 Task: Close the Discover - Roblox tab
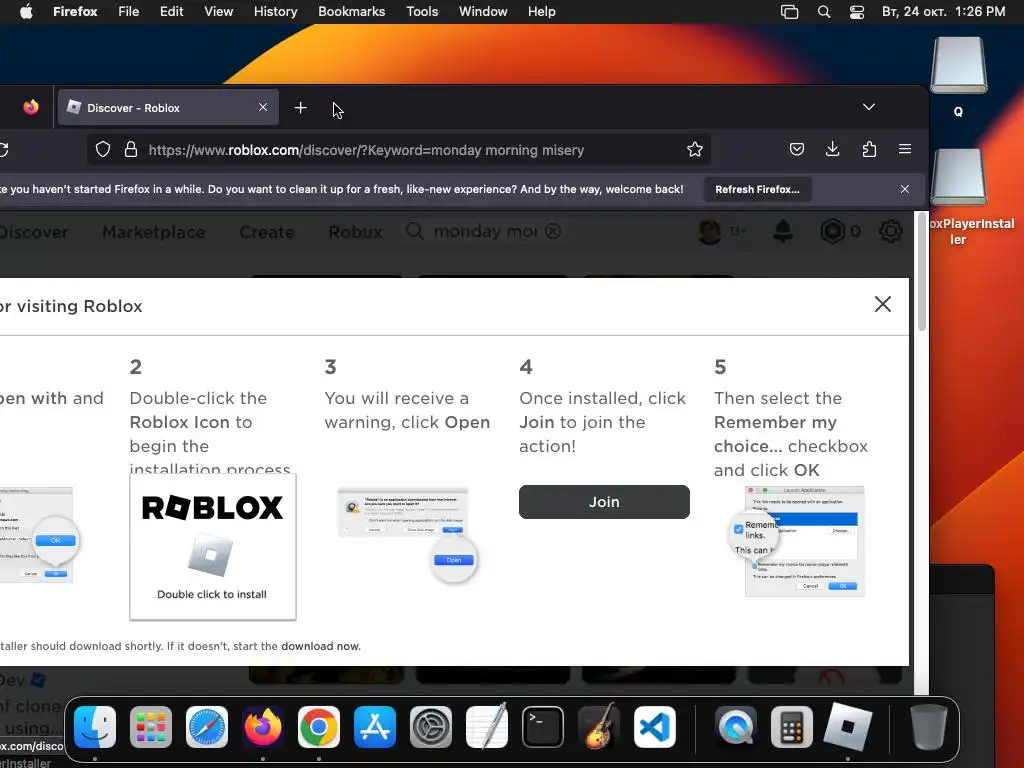(x=263, y=107)
